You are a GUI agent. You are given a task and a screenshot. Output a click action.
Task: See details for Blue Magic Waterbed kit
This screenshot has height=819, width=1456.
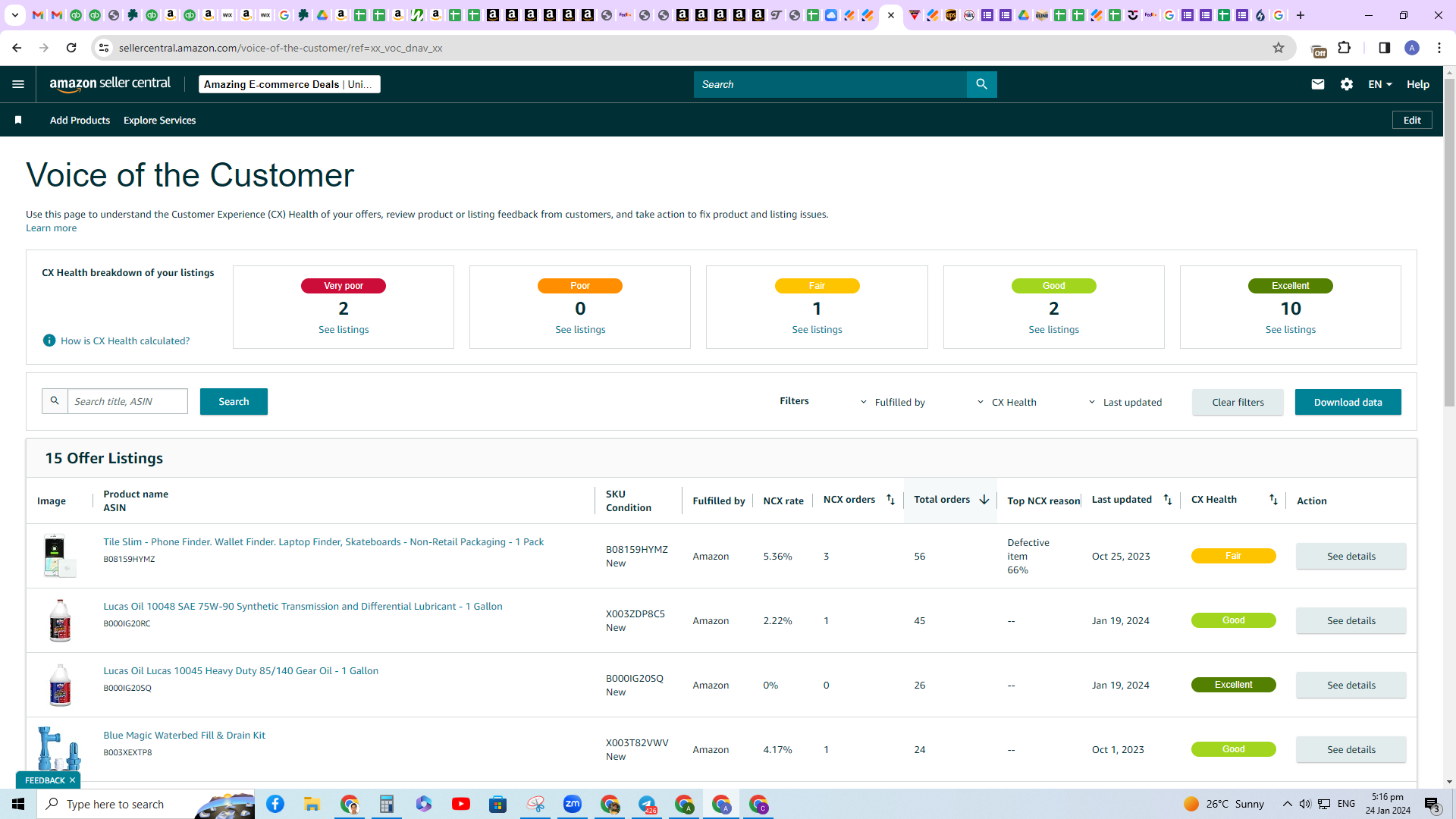tap(1351, 749)
